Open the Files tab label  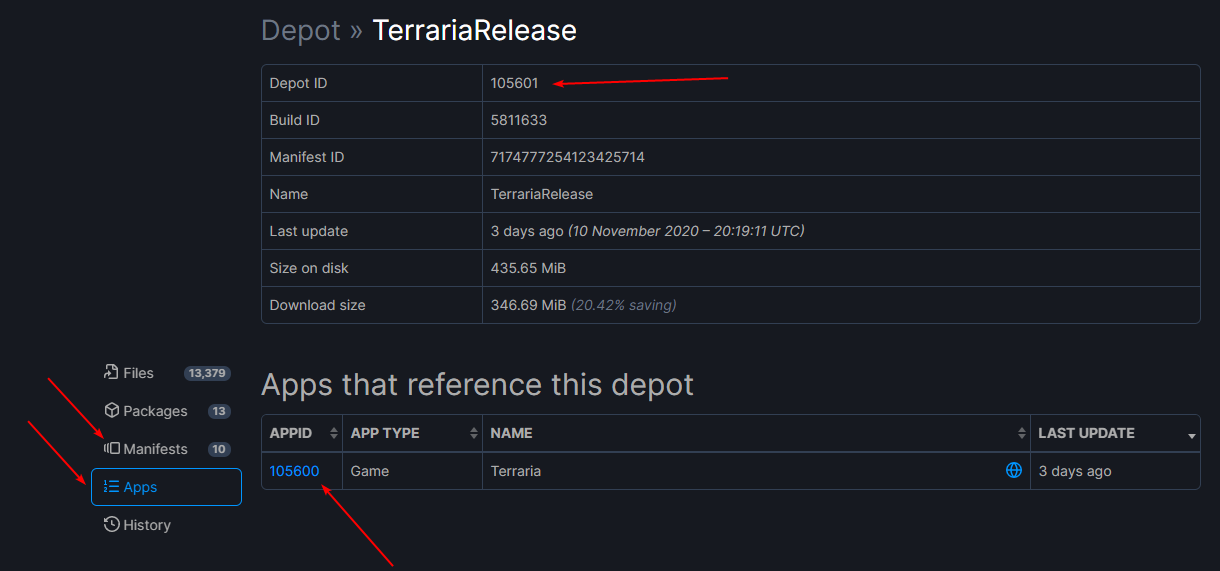point(138,373)
